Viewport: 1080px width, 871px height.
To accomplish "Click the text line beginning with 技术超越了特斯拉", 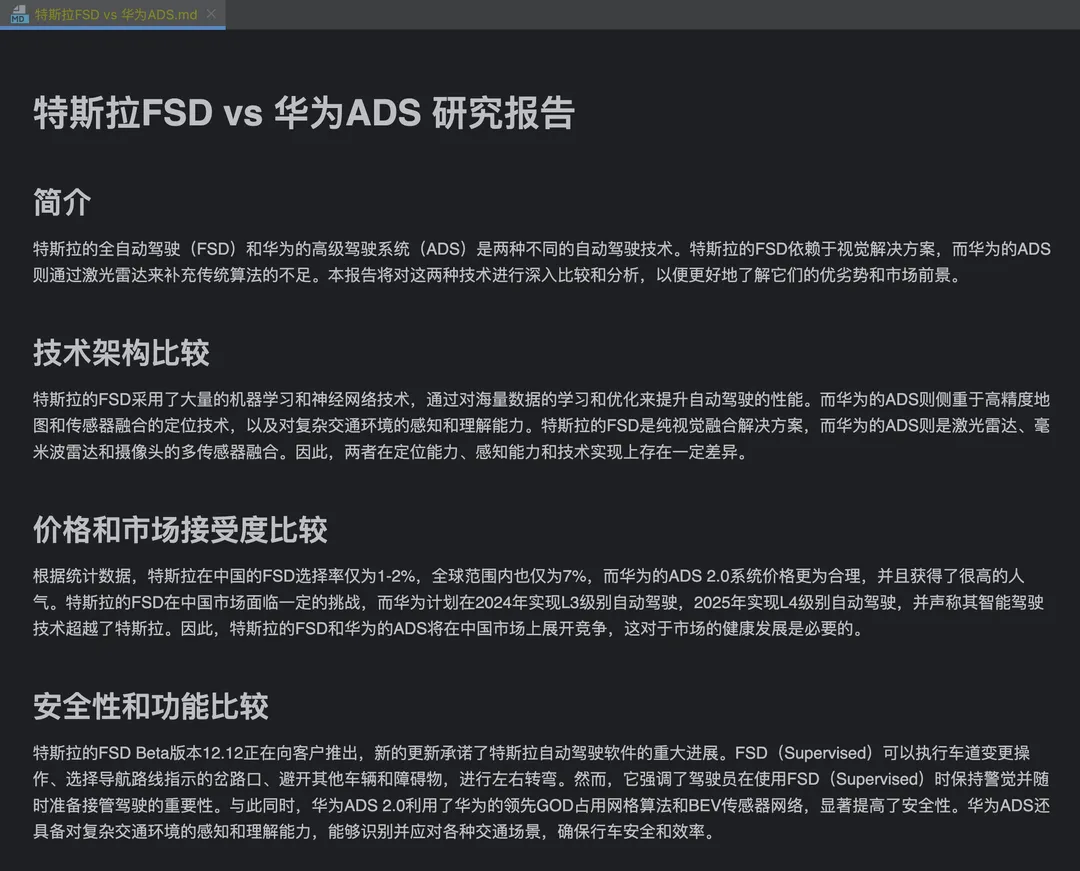I will 449,629.
